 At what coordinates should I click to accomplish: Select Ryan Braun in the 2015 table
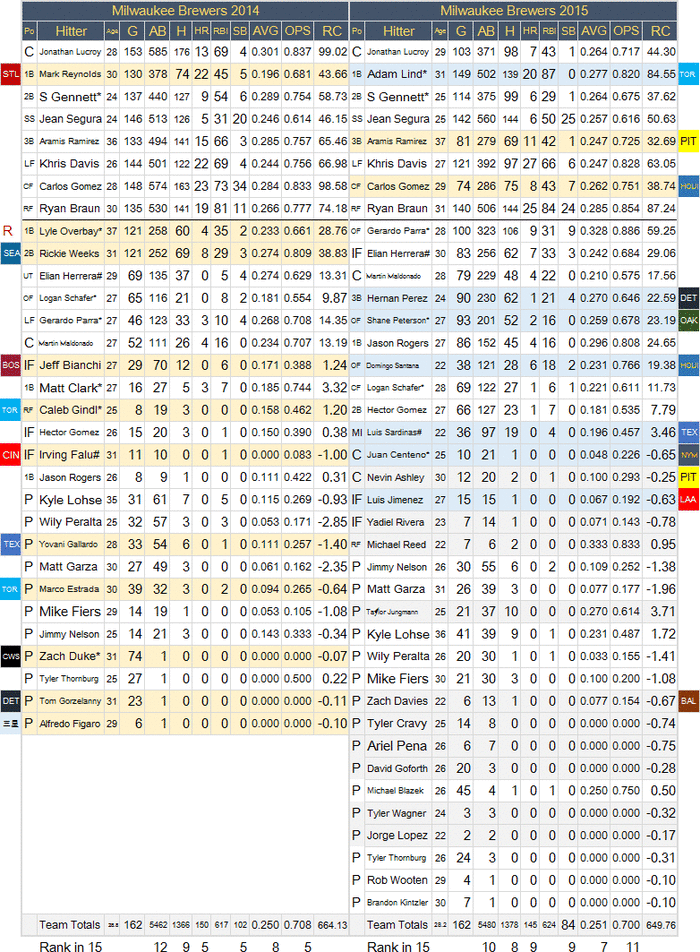397,208
